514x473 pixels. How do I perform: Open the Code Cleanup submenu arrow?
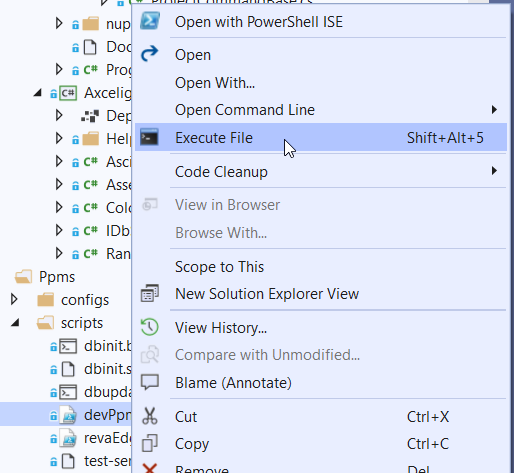(x=494, y=171)
